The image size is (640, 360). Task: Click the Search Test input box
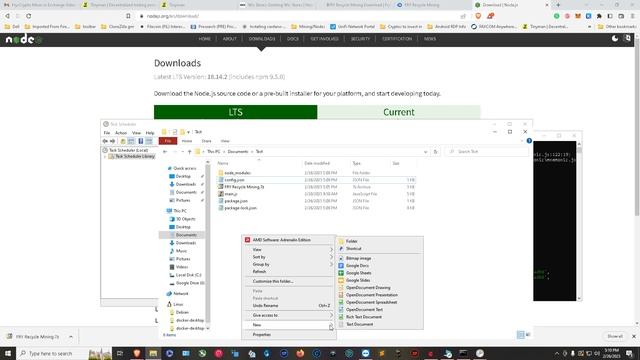tap(486, 152)
